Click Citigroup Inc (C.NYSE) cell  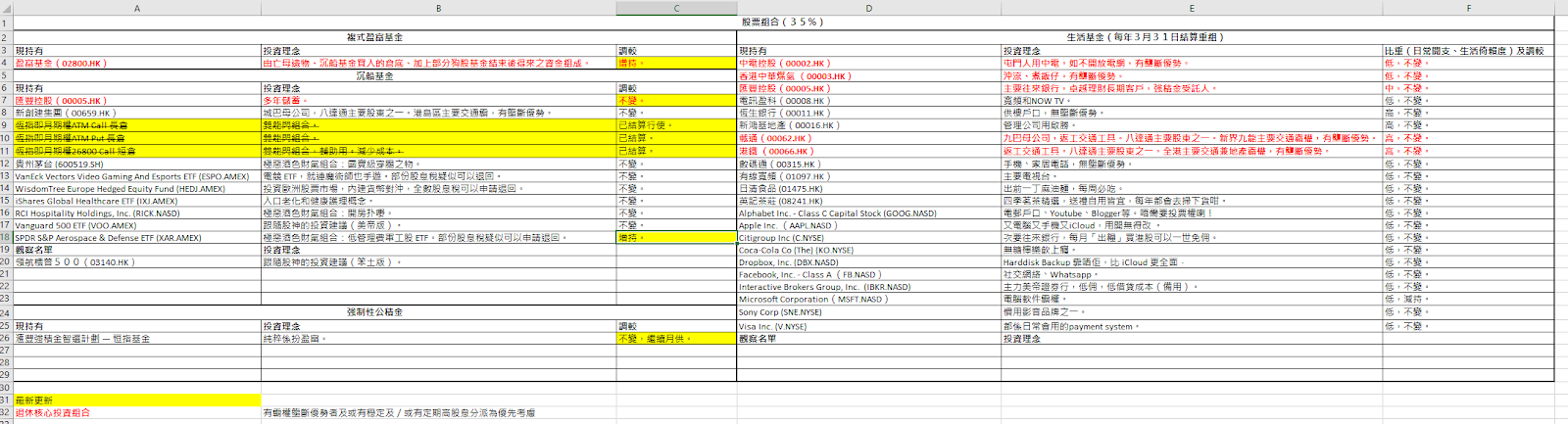[x=868, y=237]
